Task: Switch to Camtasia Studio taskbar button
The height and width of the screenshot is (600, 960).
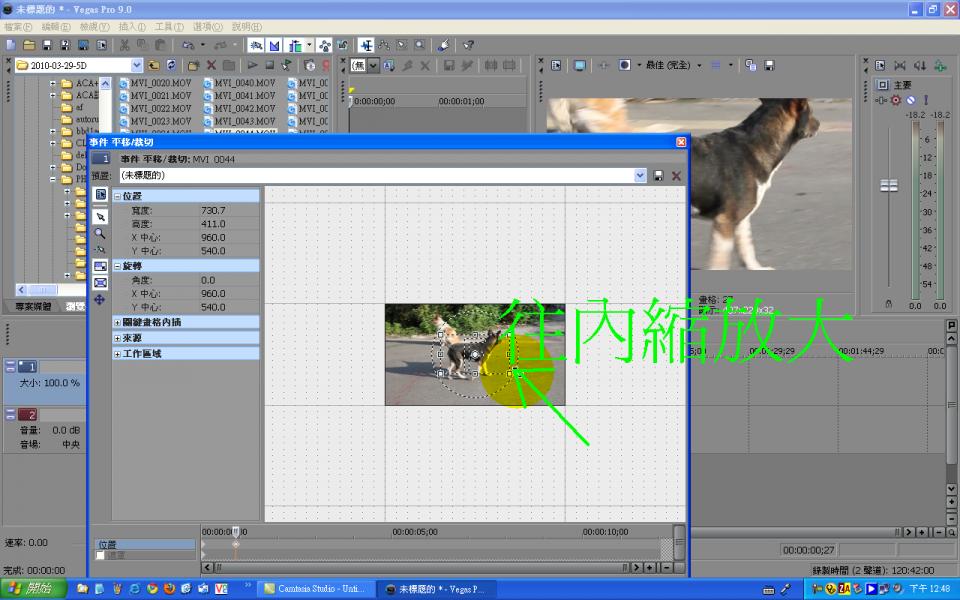Action: [x=316, y=589]
